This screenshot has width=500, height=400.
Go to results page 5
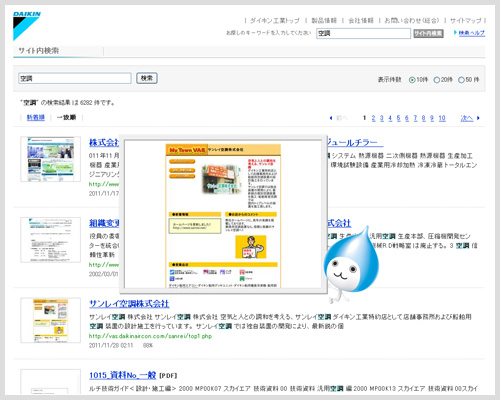tap(398, 118)
